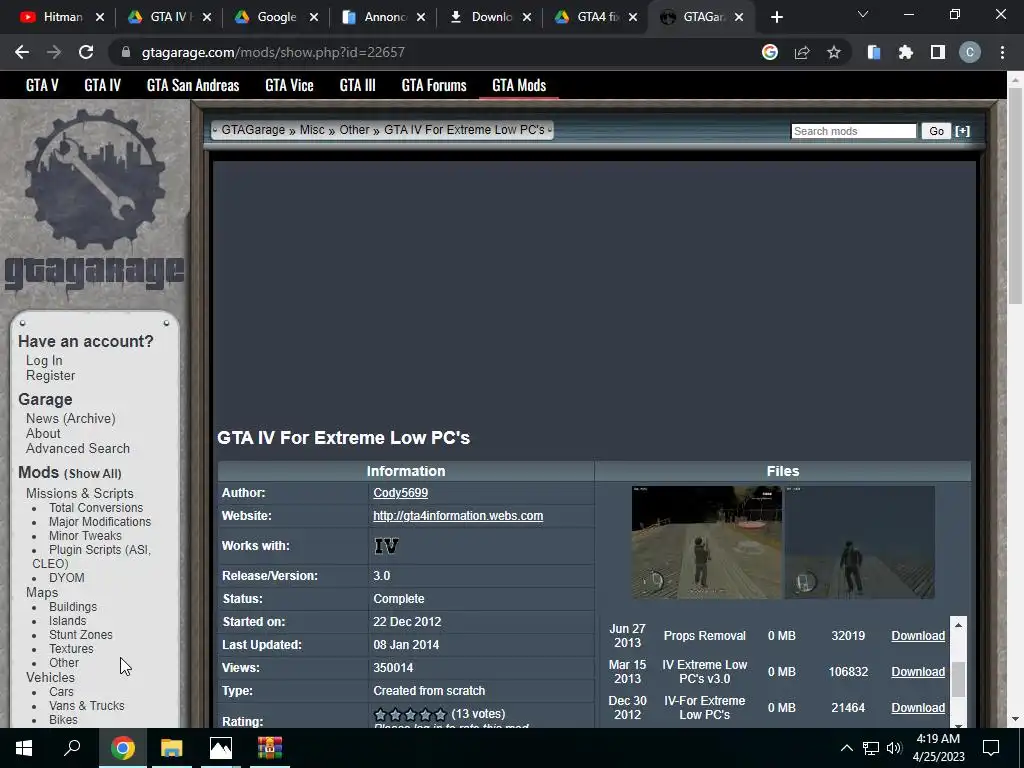This screenshot has height=768, width=1024.
Task: Reload the gtagarage page
Action: [86, 52]
